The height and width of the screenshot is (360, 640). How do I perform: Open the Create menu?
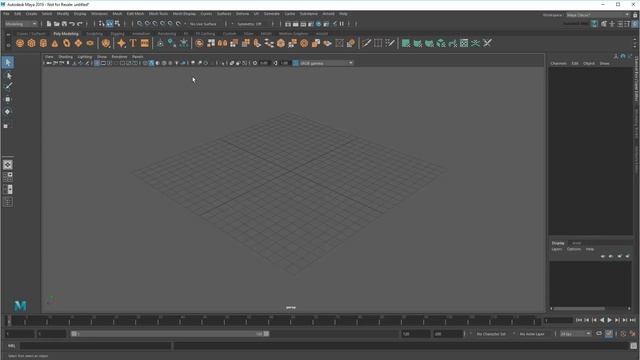click(31, 14)
